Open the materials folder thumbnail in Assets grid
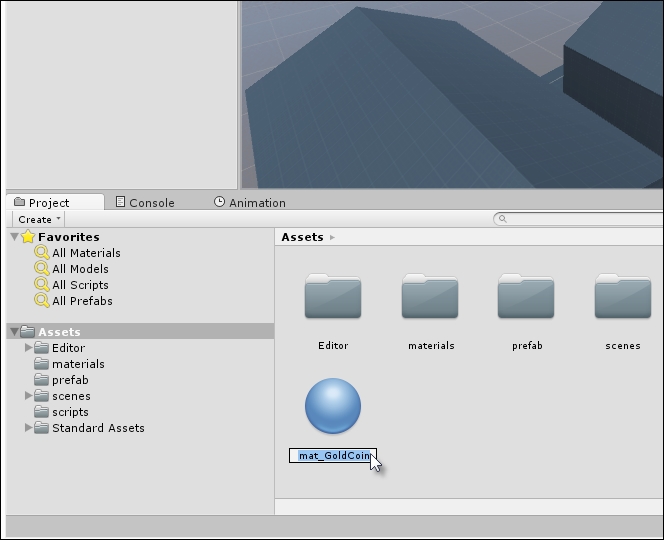Screen dimensions: 664x540 click(x=430, y=296)
